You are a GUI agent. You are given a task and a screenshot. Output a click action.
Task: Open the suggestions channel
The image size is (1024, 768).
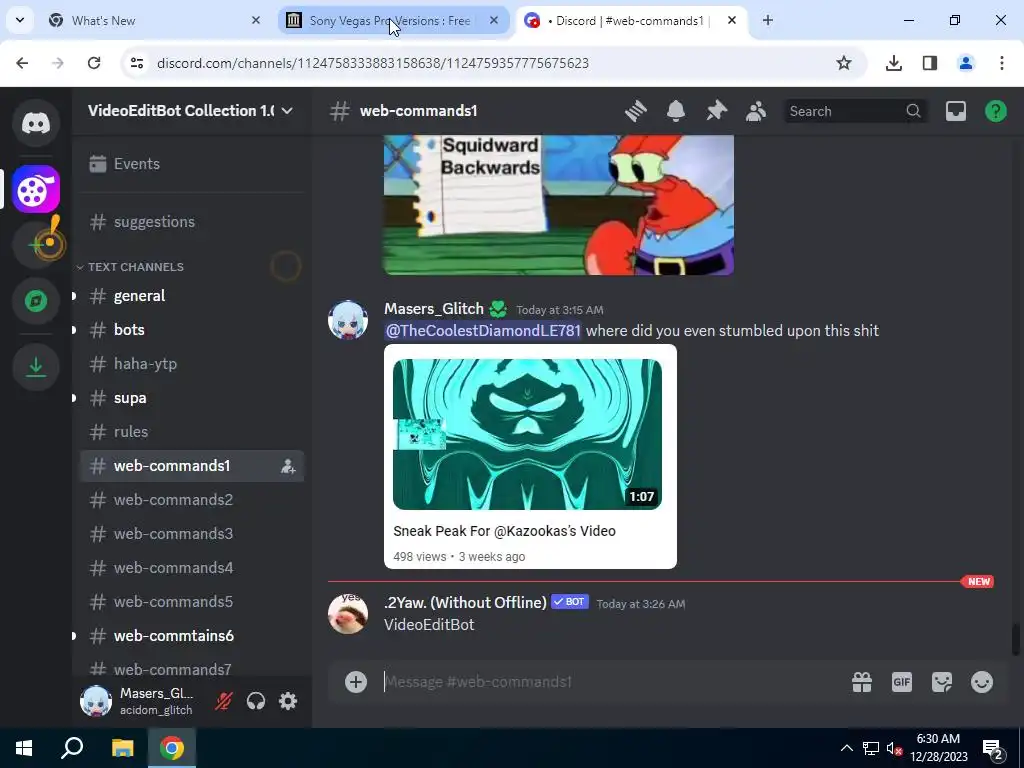pos(191,222)
